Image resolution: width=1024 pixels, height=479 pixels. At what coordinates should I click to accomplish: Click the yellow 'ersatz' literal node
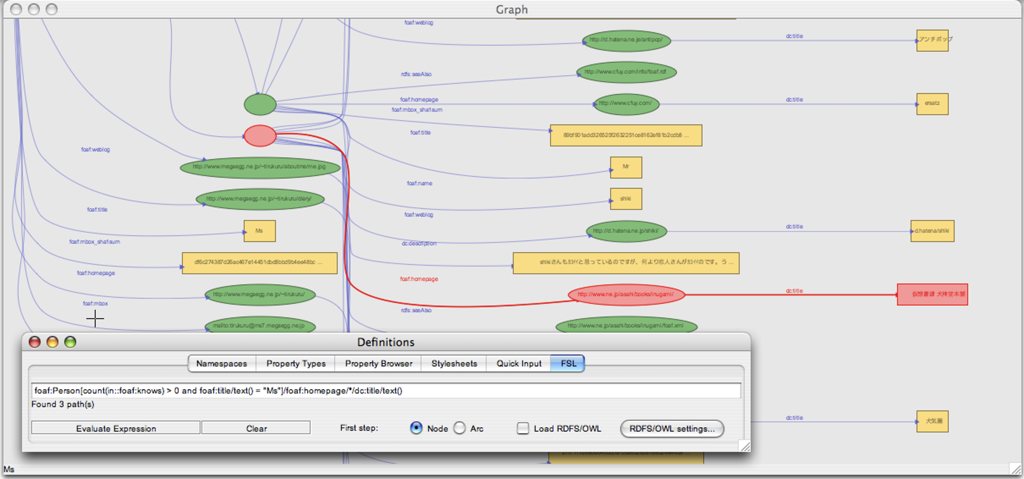click(931, 103)
